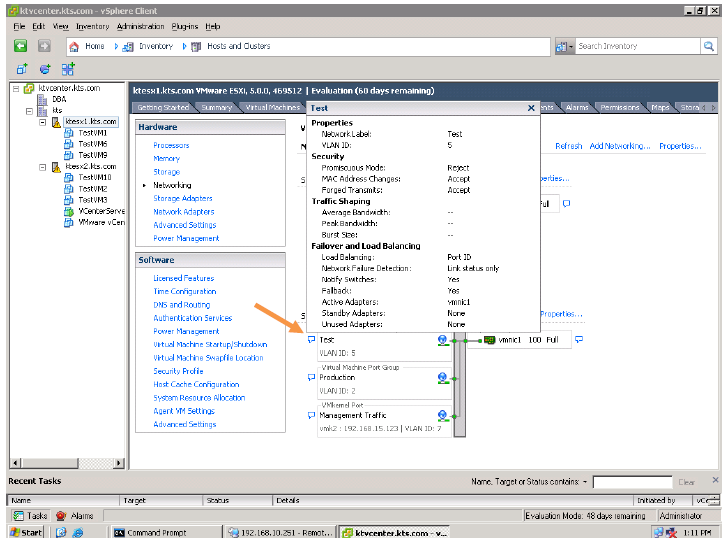The height and width of the screenshot is (538, 725).
Task: Click the Search Inventory input field
Action: tap(638, 46)
